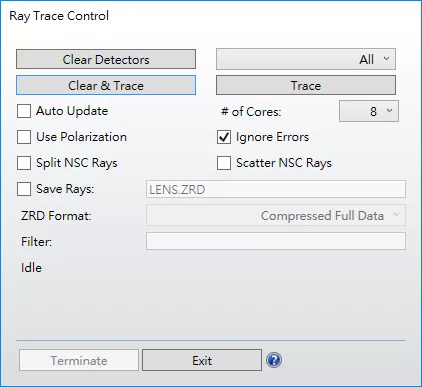This screenshot has height=387, width=422.
Task: Click the Terminate button
Action: point(79,360)
